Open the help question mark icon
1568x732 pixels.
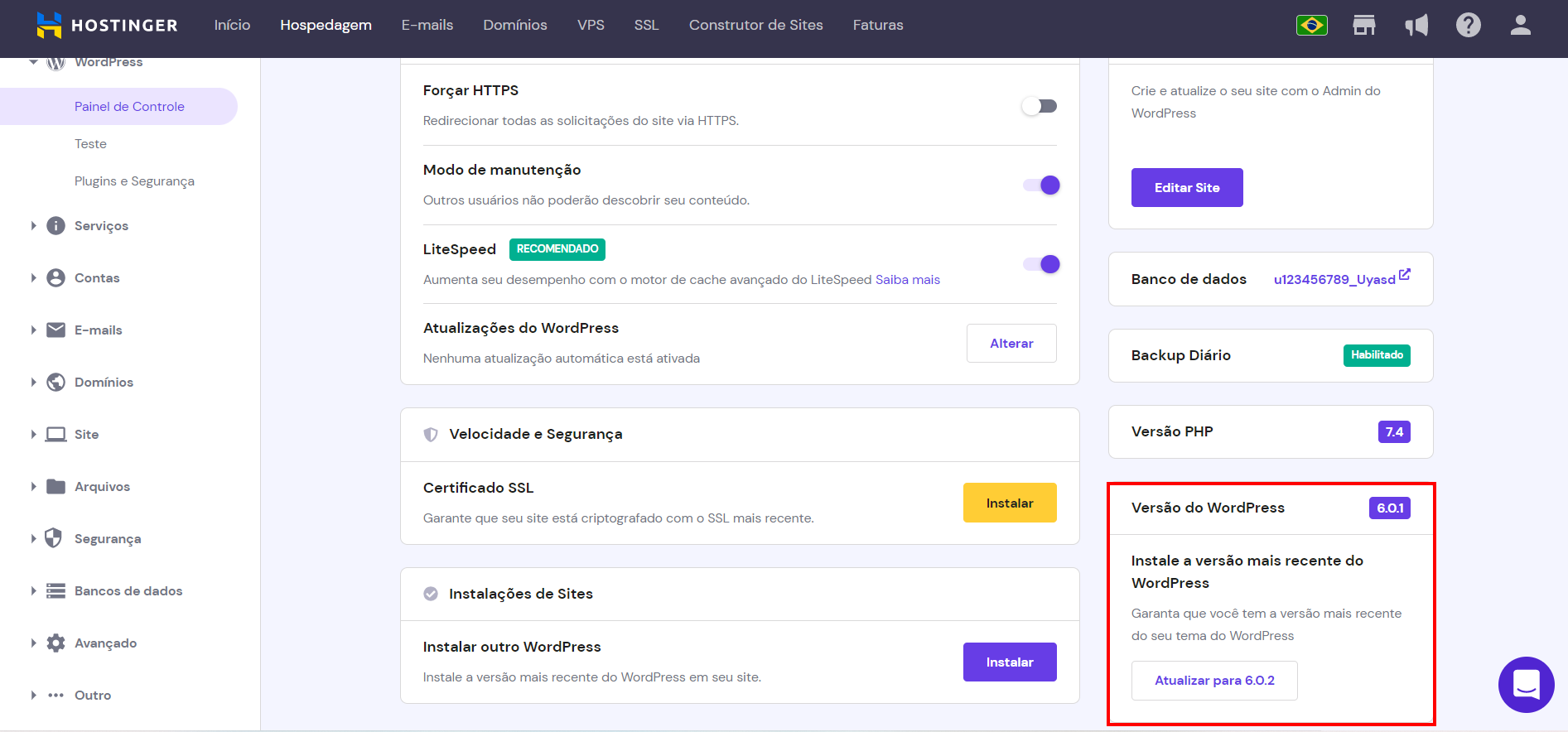(1469, 25)
